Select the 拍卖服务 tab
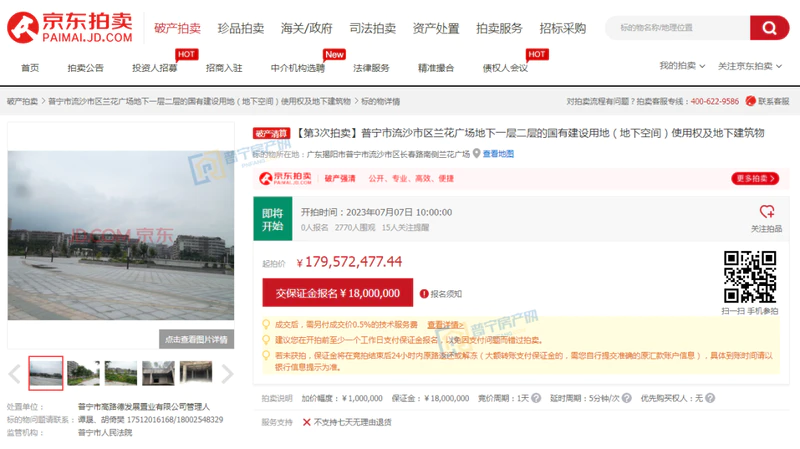The height and width of the screenshot is (449, 800). [499, 28]
